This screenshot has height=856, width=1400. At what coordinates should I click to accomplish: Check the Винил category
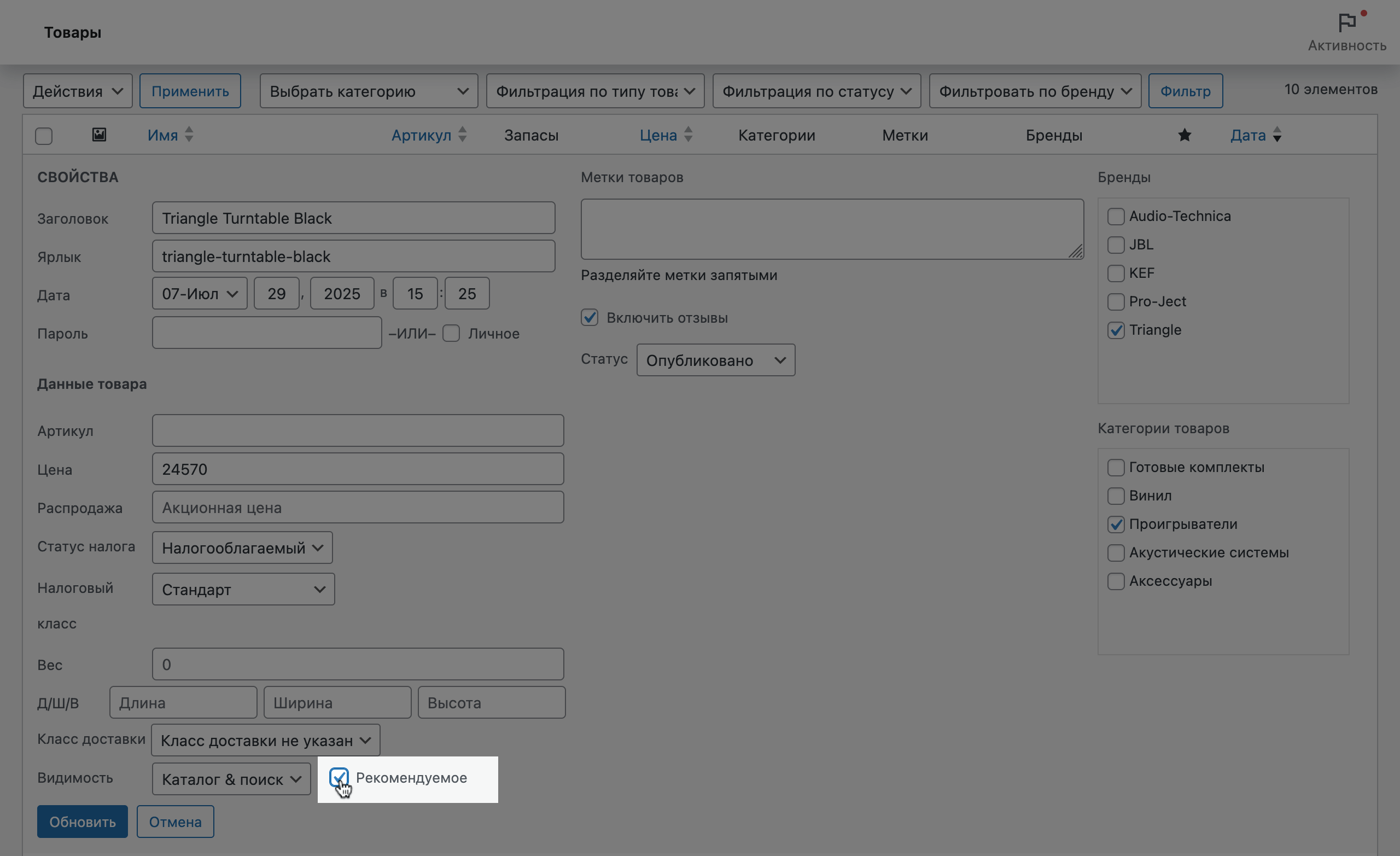click(x=1115, y=496)
